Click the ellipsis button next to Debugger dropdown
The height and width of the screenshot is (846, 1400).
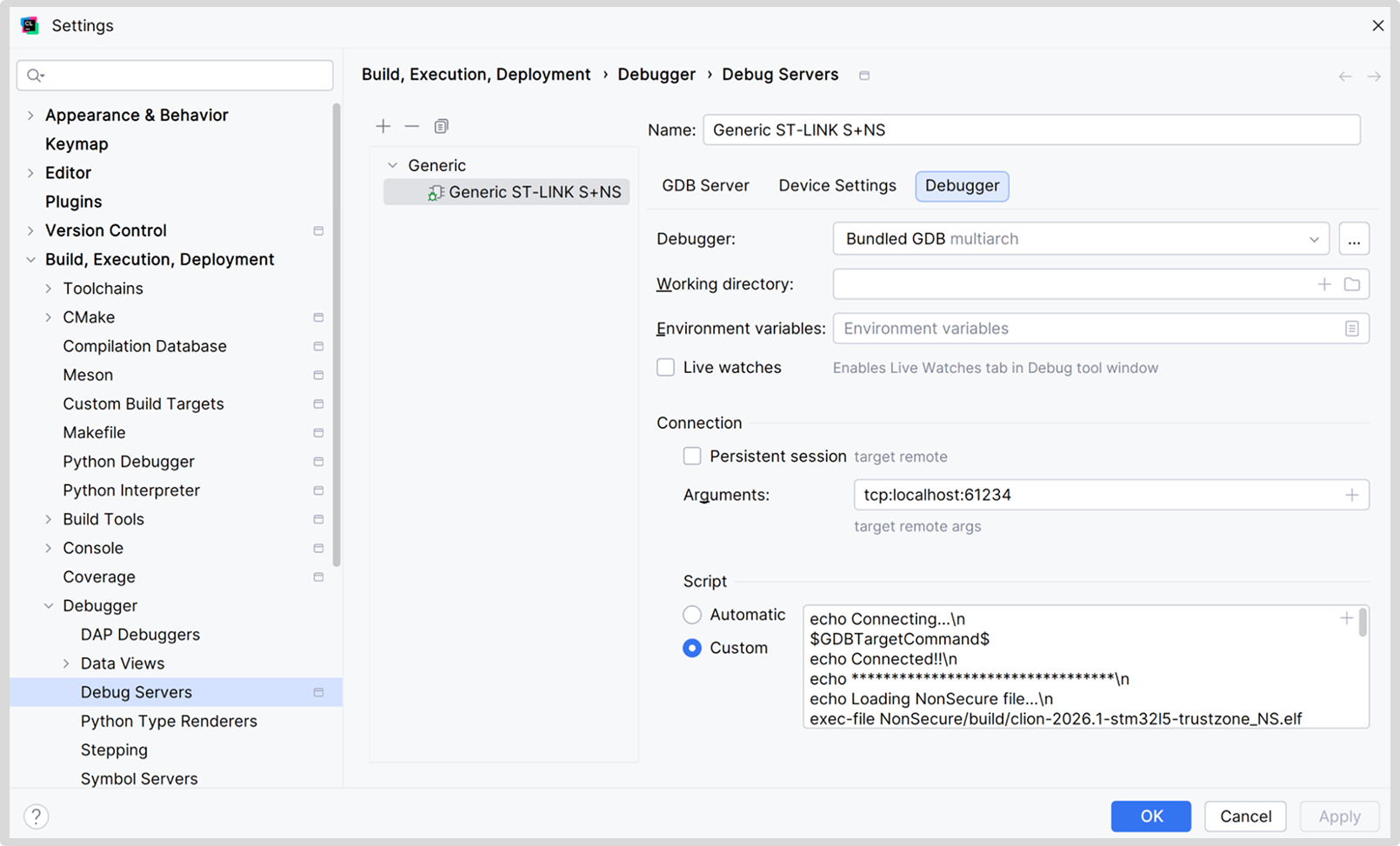pyautogui.click(x=1354, y=239)
